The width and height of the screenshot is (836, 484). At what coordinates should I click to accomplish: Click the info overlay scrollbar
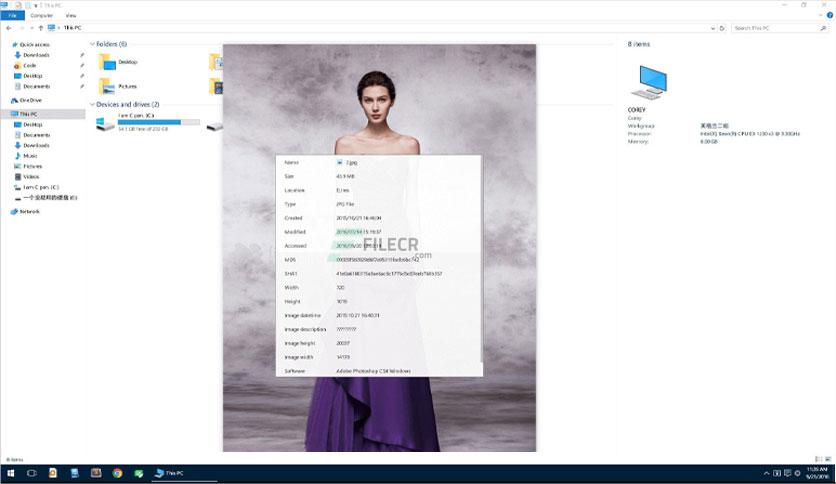(481, 261)
